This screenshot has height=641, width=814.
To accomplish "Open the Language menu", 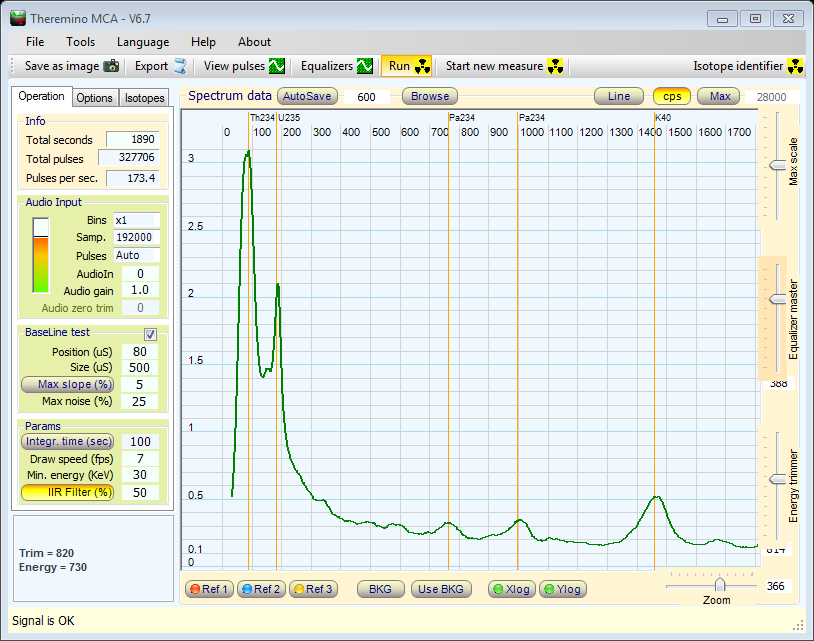I will coord(143,42).
